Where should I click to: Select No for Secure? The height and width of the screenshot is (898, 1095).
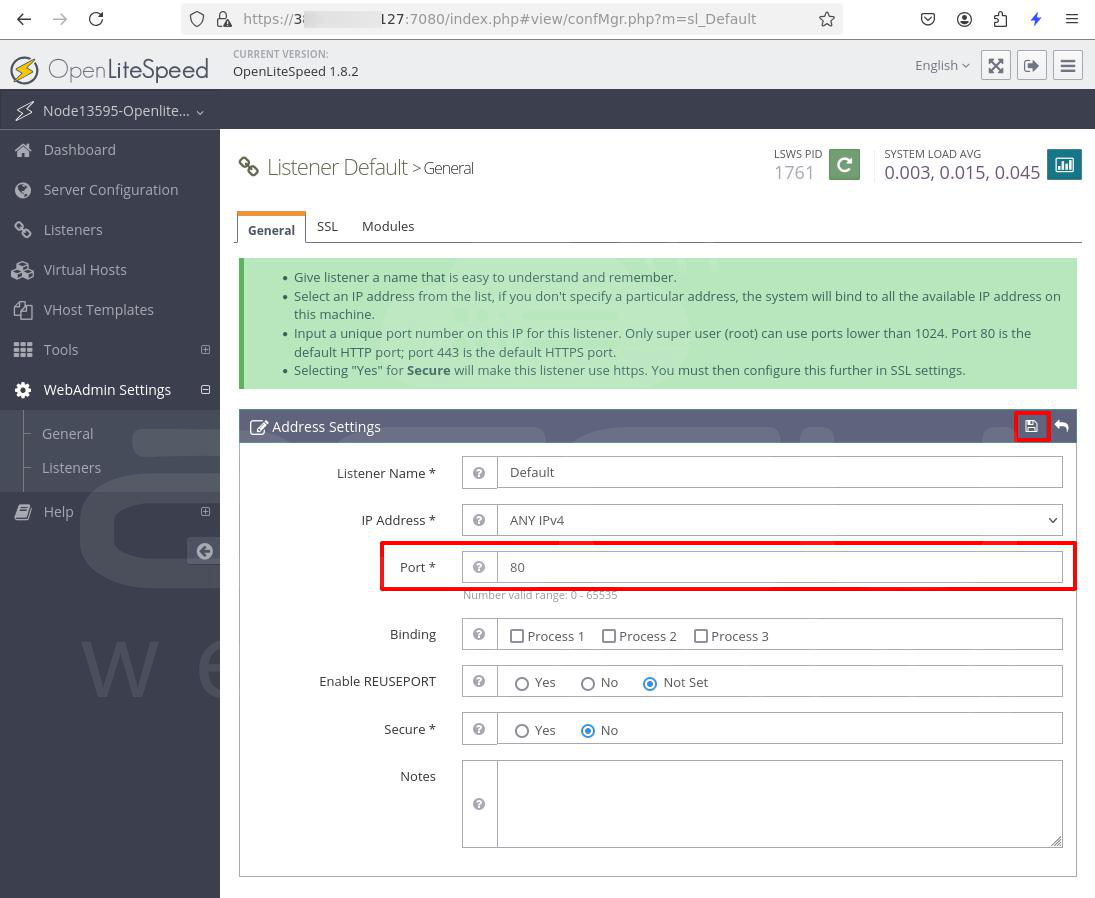click(588, 731)
